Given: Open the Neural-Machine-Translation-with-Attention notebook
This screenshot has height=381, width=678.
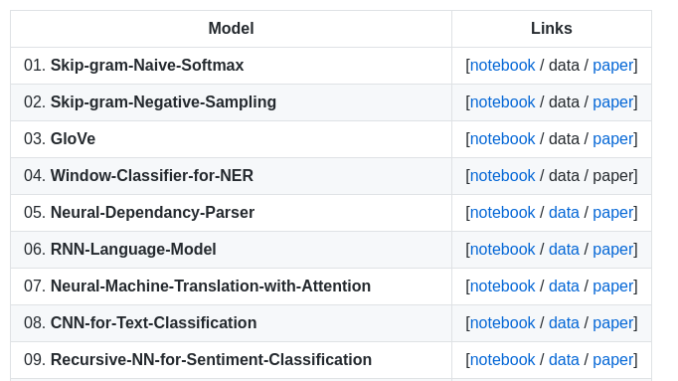Looking at the screenshot, I should point(502,286).
